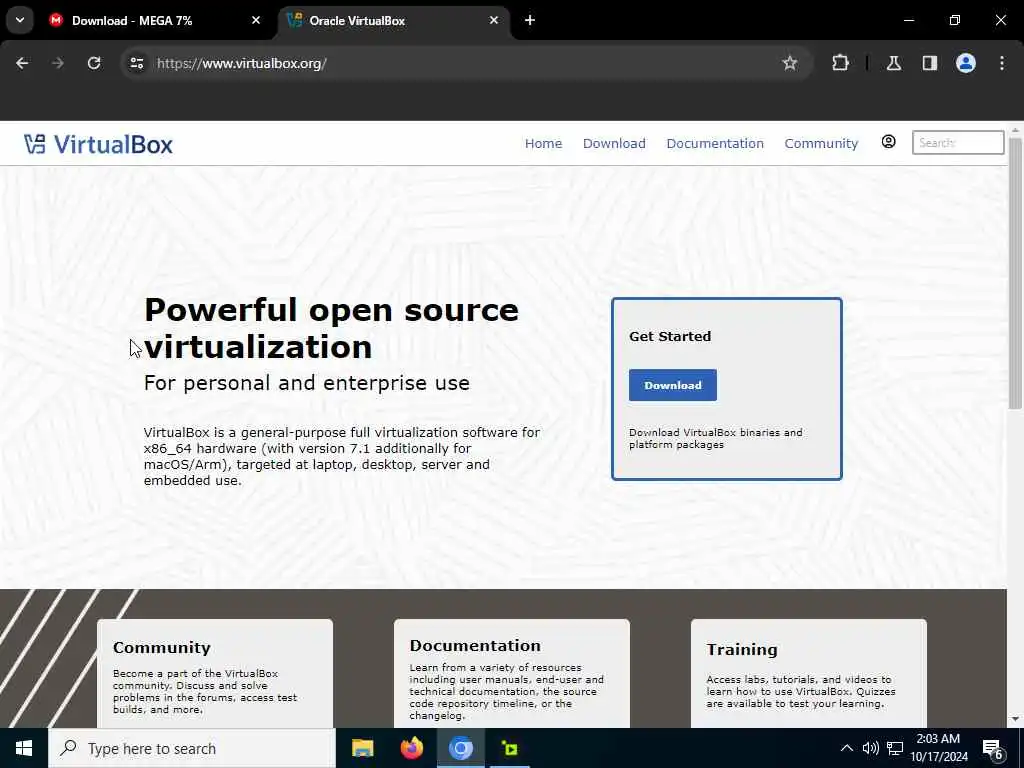Toggle the browser side panel
Viewport: 1024px width, 768px height.
point(929,63)
